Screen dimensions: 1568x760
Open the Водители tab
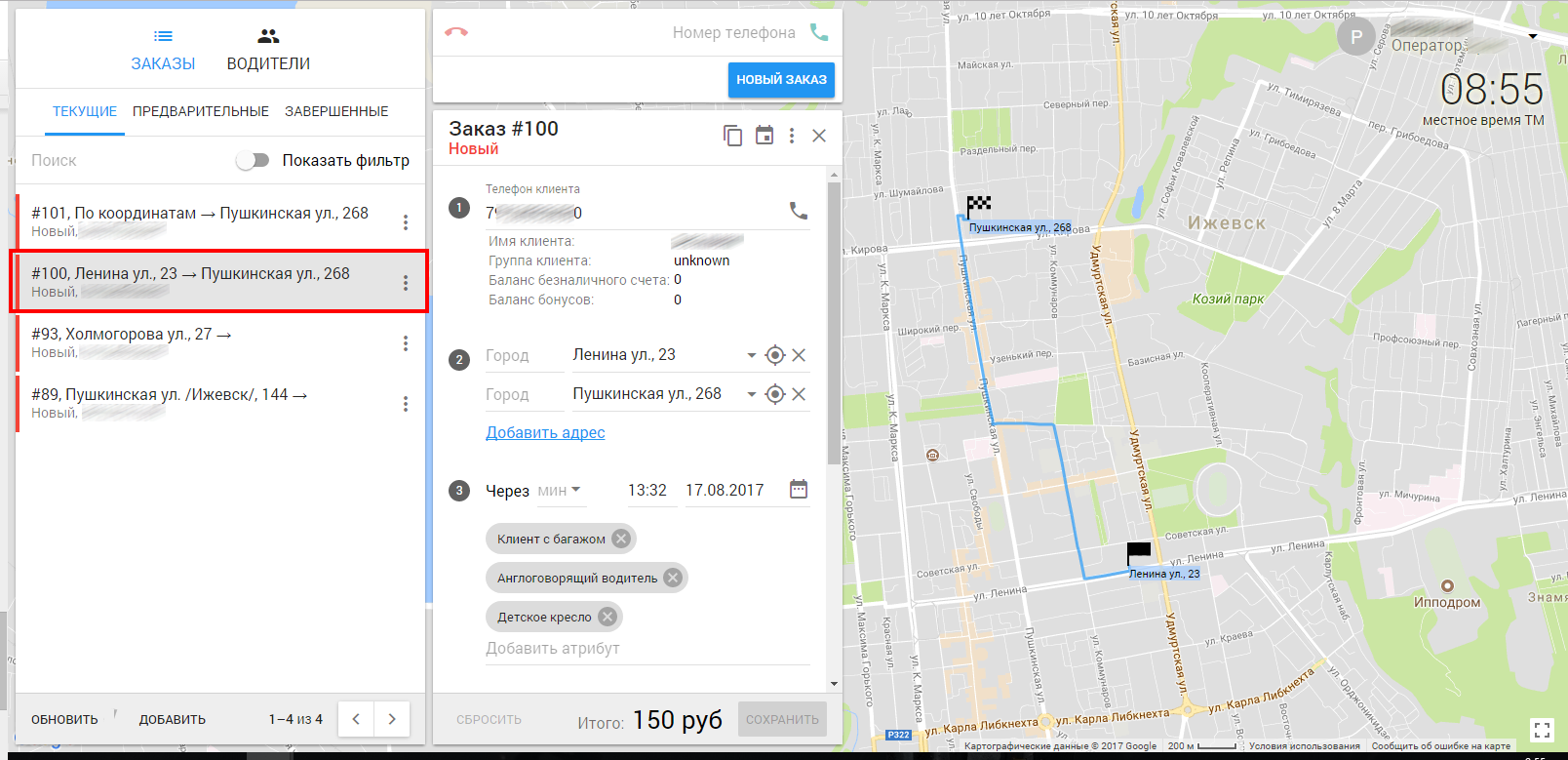pos(268,50)
